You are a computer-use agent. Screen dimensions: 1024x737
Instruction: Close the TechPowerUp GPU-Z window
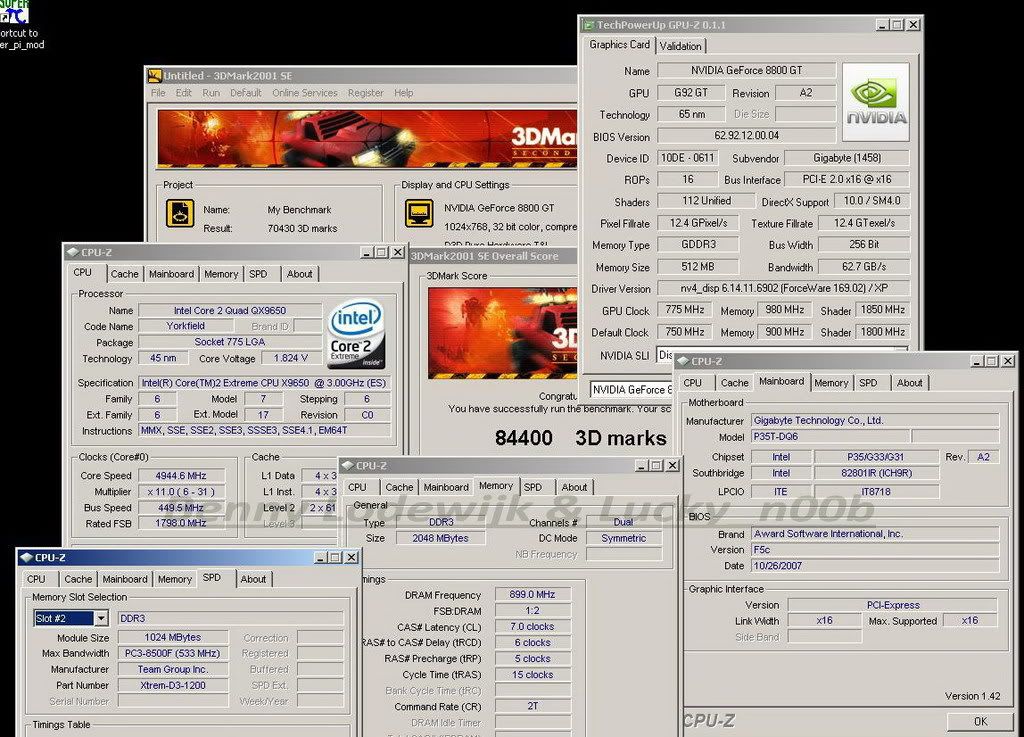point(912,24)
